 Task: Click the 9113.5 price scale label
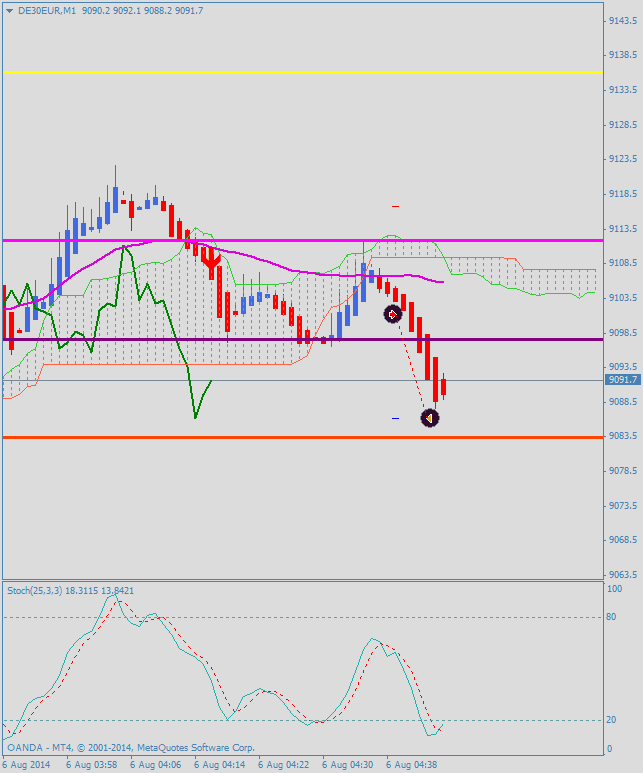[x=624, y=229]
